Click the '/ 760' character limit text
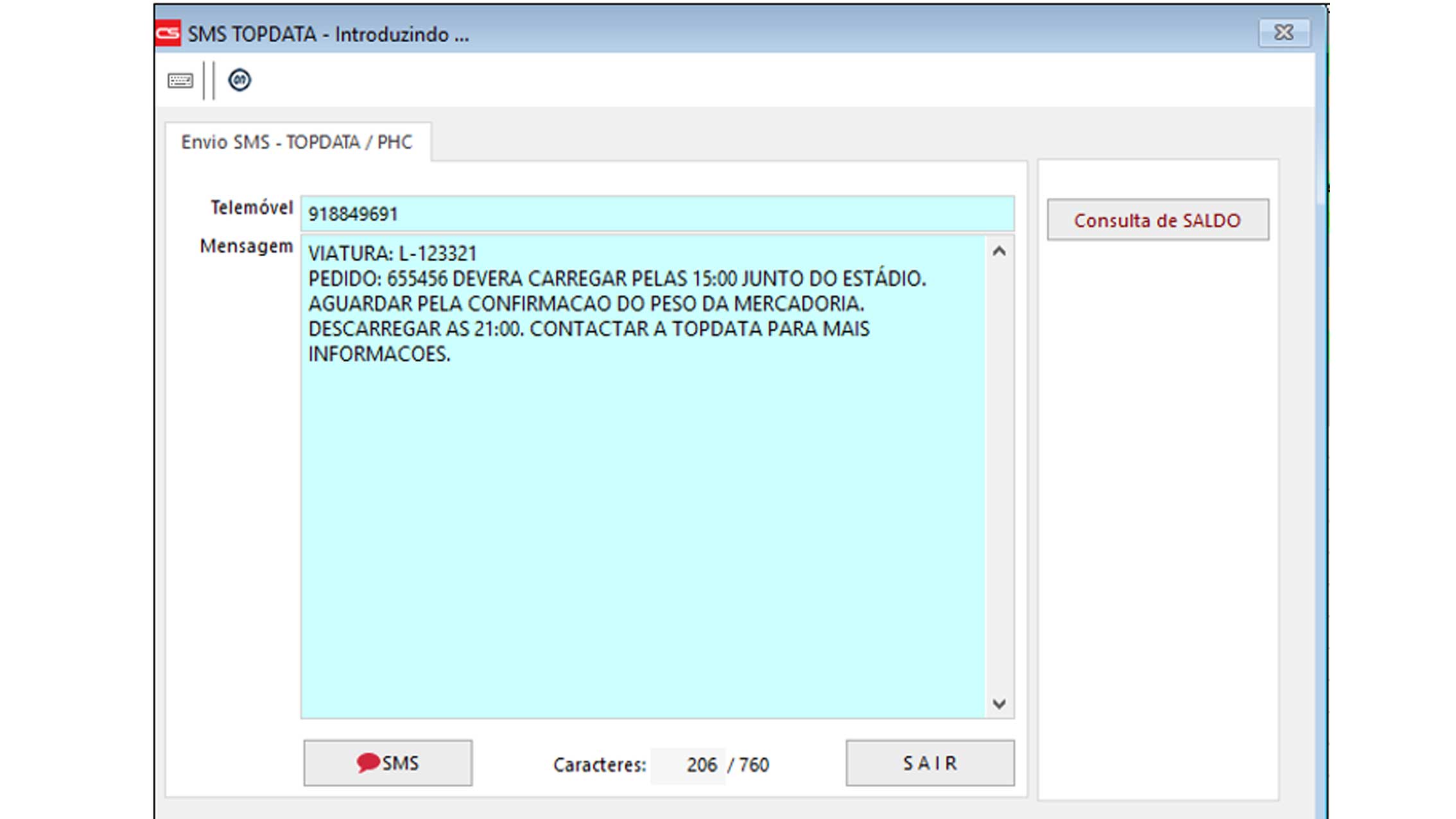 [749, 765]
